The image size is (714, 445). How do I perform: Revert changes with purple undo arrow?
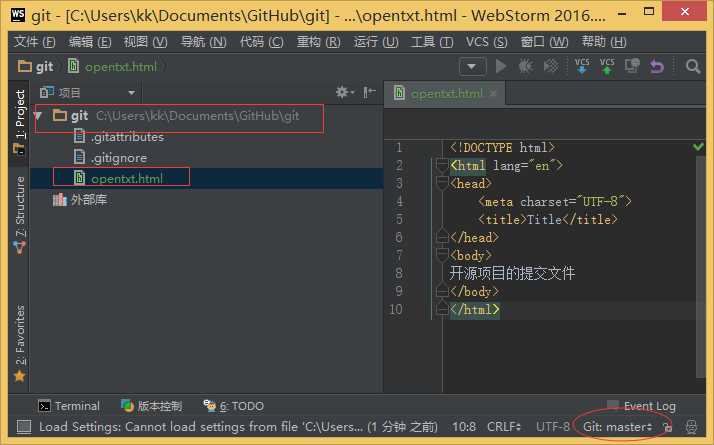click(x=657, y=66)
